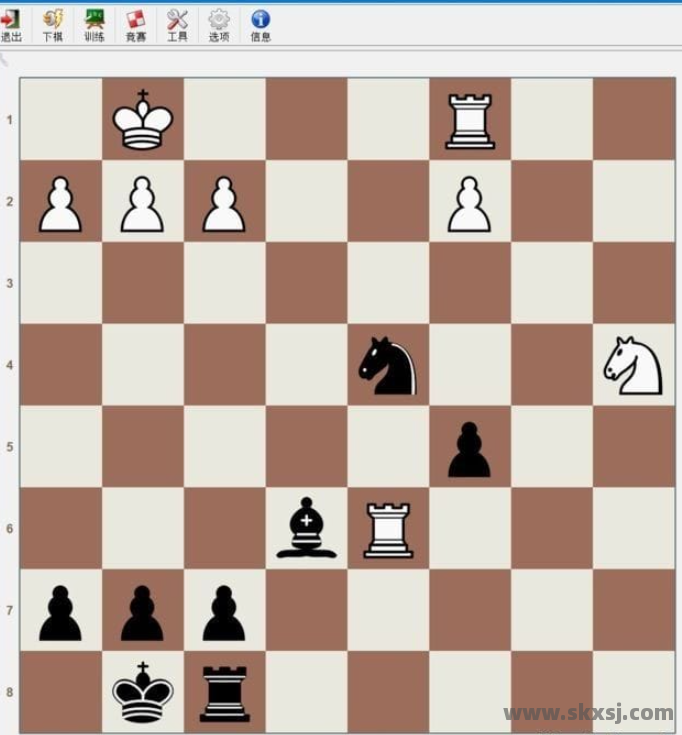Open the 工具 (Tools) wrench icon
Image resolution: width=682 pixels, height=735 pixels.
point(177,24)
